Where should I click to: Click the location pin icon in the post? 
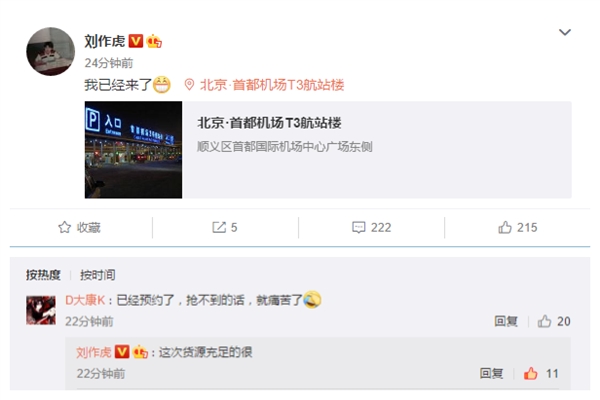tap(189, 85)
